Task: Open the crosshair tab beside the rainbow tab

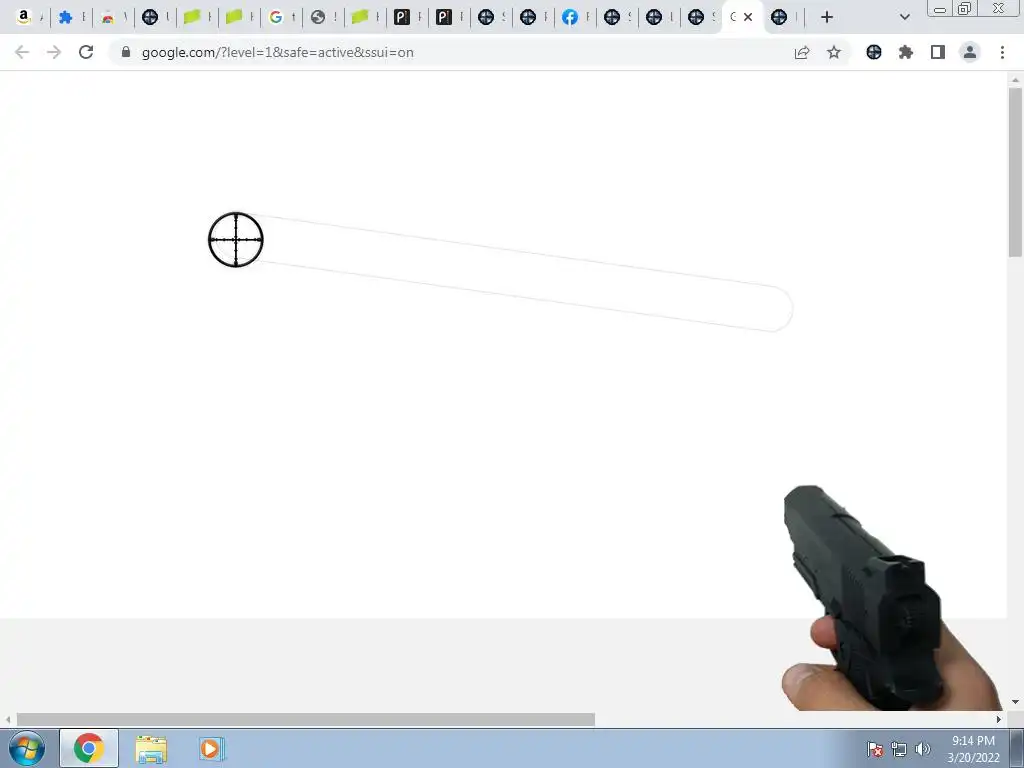Action: (150, 17)
